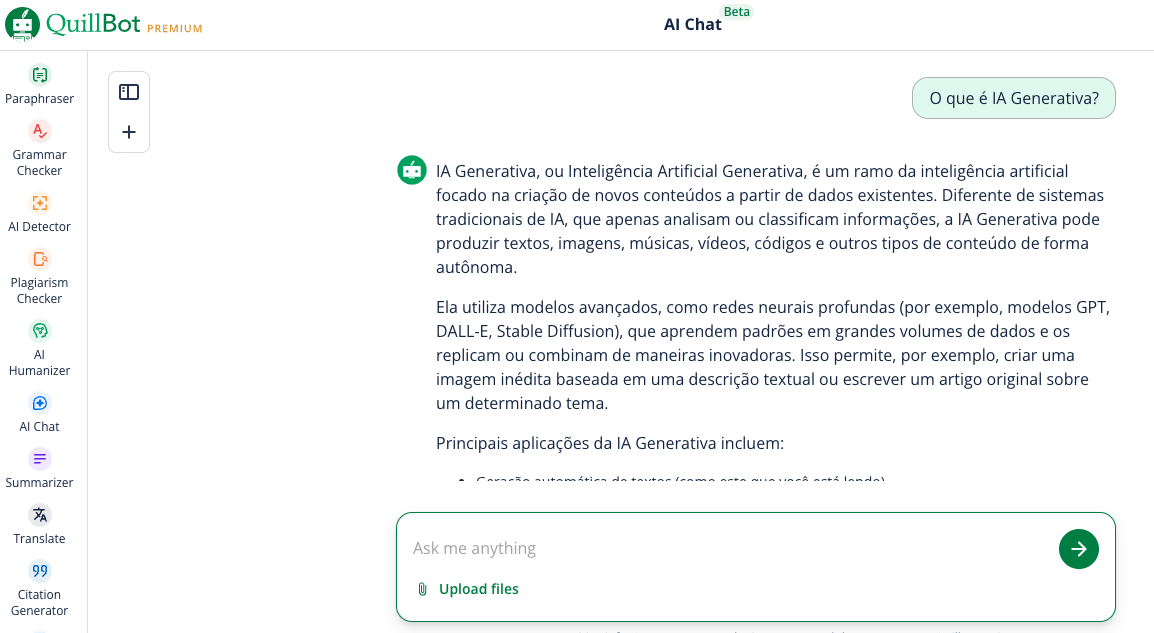
Task: Click the QuillBot chat avatar icon
Action: tap(412, 170)
